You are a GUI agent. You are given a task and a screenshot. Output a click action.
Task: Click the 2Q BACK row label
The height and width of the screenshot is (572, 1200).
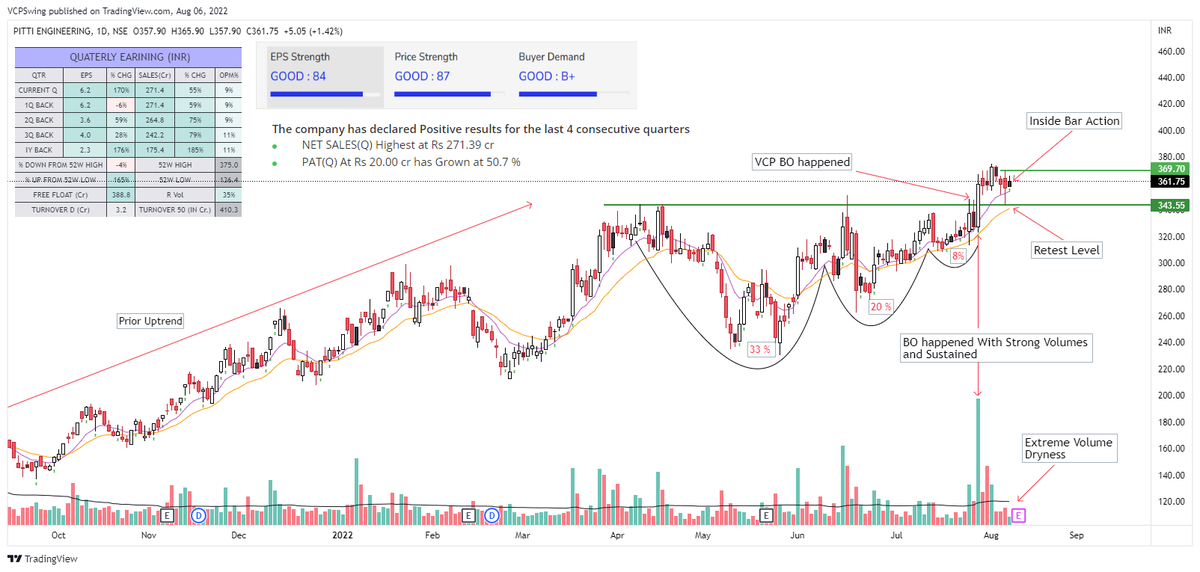coord(37,118)
